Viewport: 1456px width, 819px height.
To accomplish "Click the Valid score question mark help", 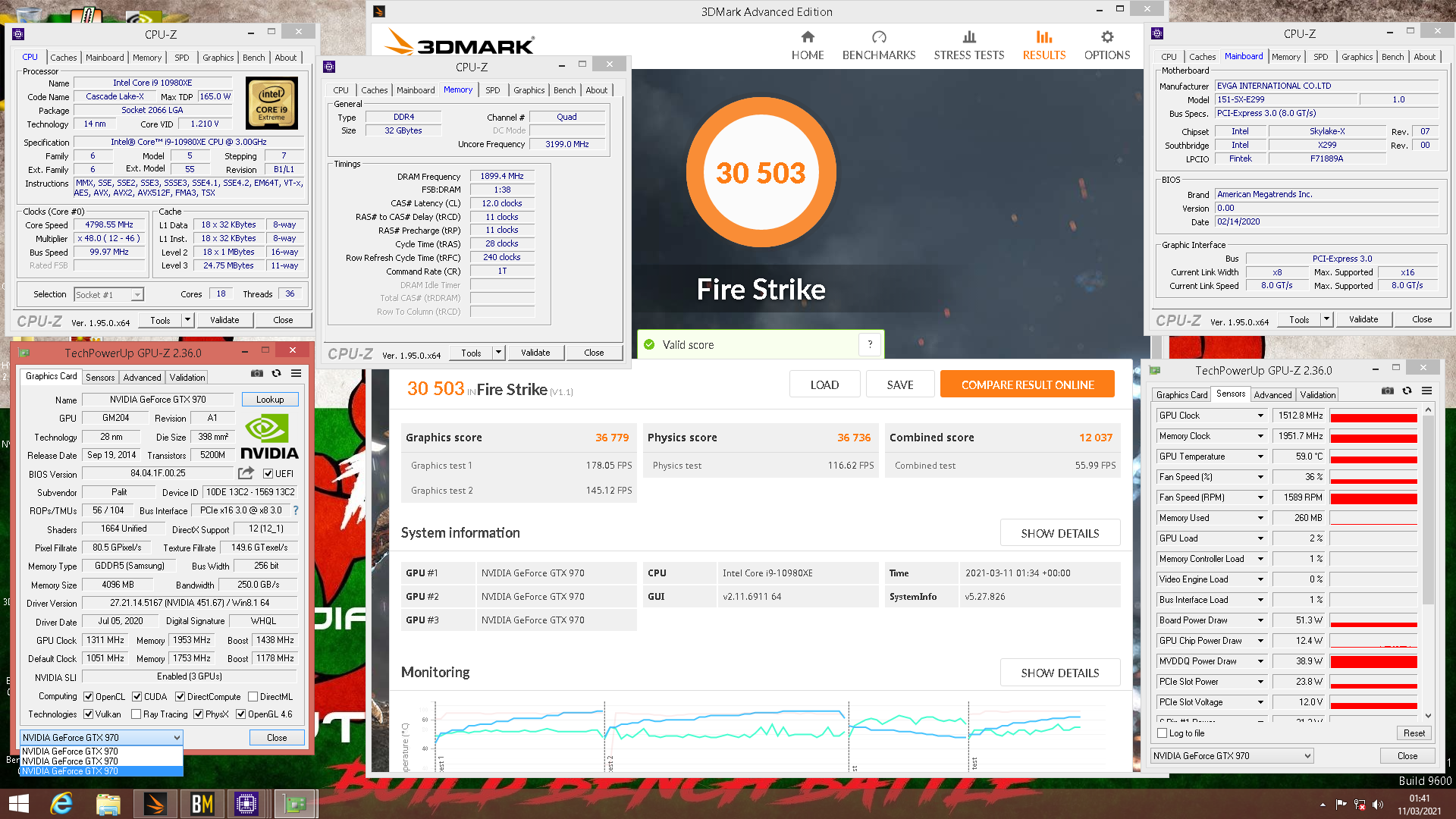I will click(870, 344).
